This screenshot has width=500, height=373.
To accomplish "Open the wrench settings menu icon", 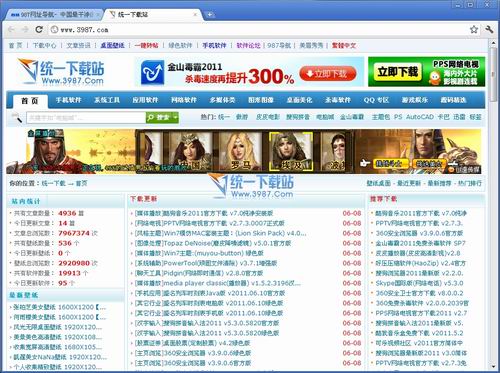I will pos(489,29).
